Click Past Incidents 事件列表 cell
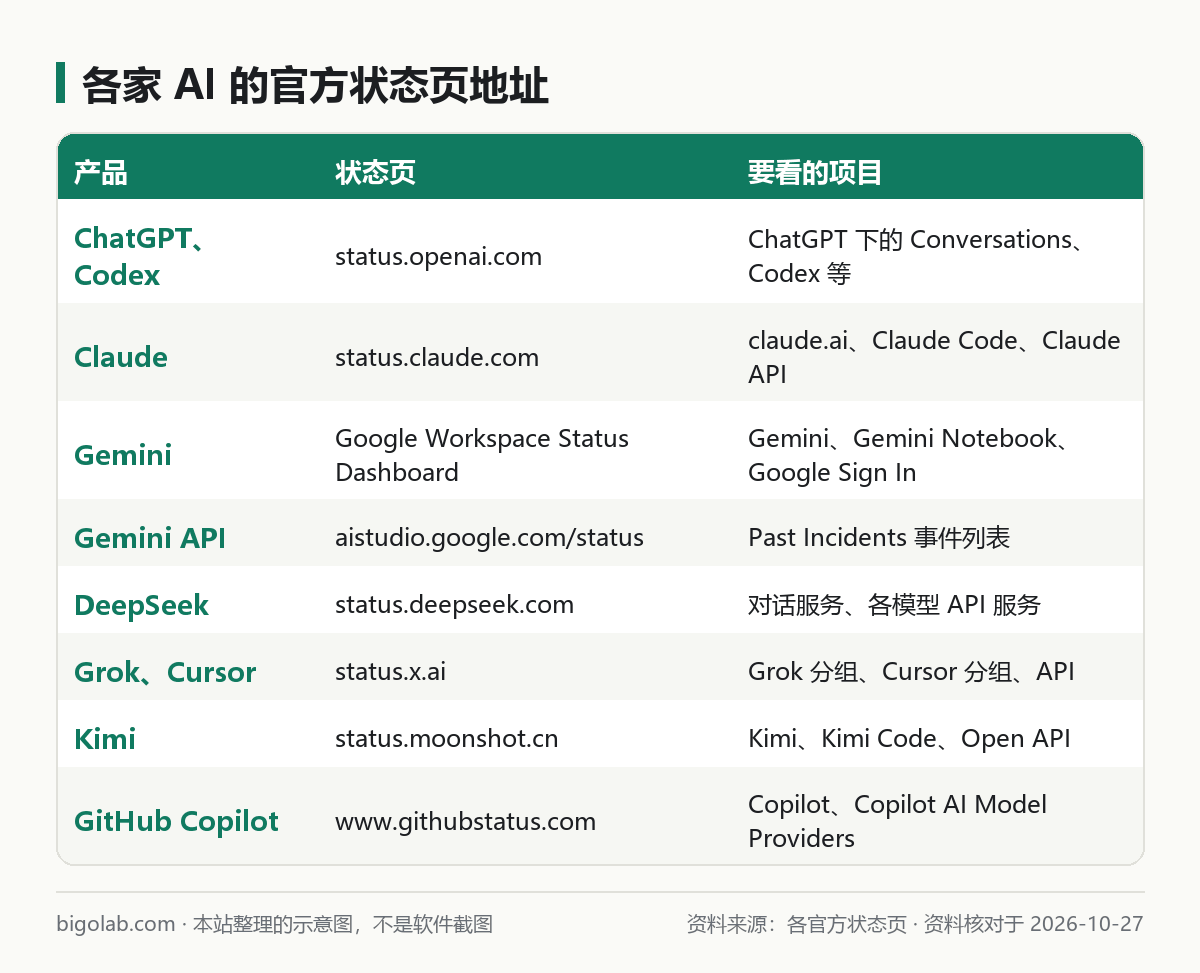1200x973 pixels. pyautogui.click(x=879, y=537)
